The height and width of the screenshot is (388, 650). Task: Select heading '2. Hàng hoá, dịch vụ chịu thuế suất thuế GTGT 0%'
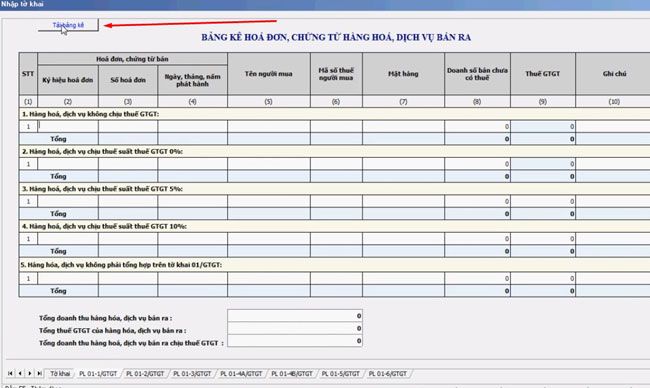(102, 151)
